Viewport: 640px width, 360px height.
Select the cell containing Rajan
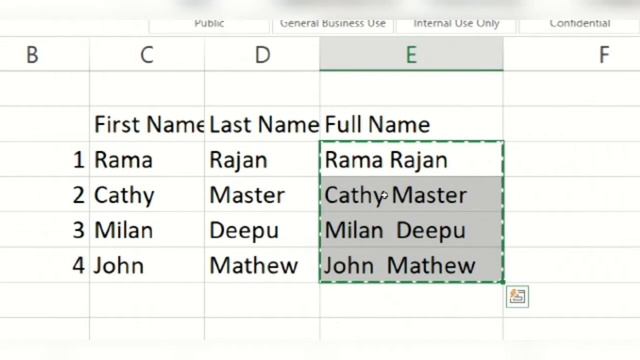[x=262, y=160]
